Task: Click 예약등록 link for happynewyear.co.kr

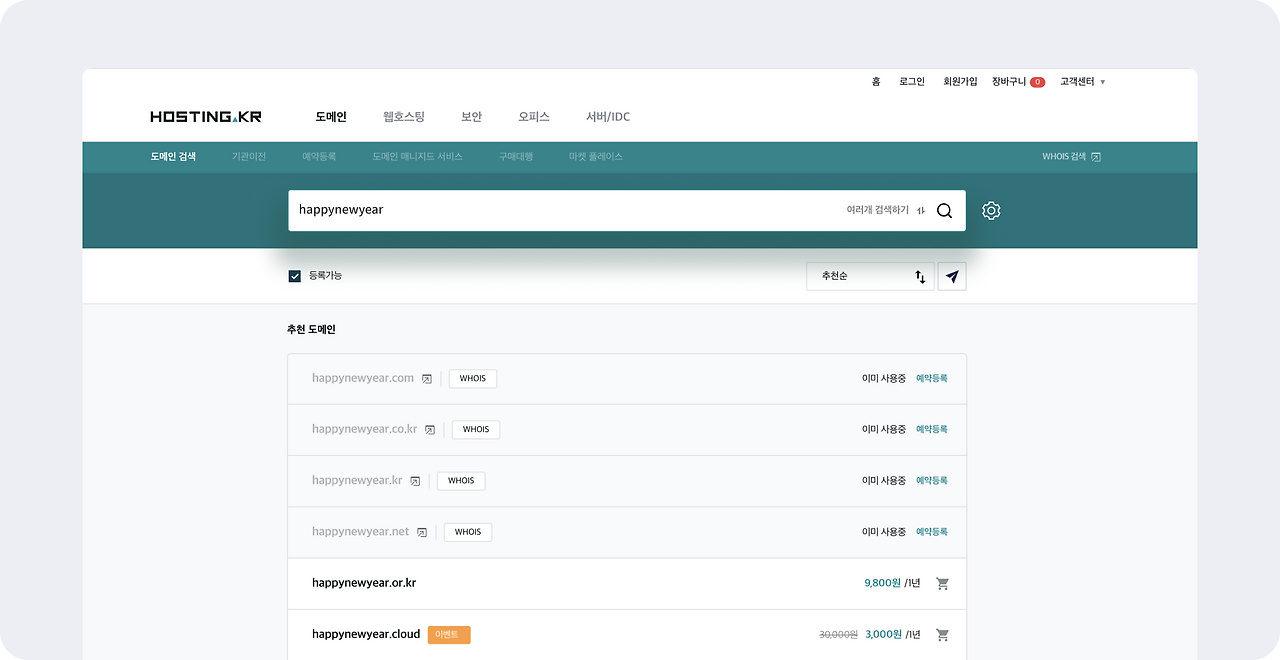Action: (x=931, y=430)
